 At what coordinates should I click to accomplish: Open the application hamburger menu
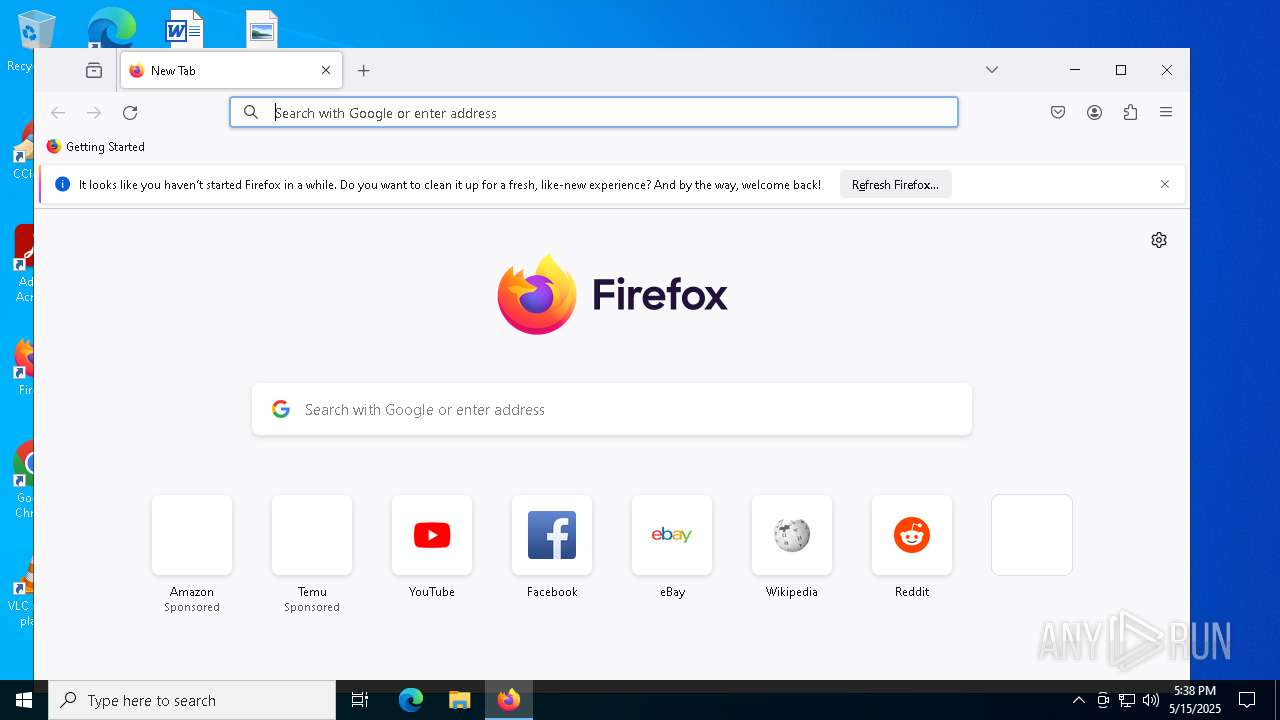click(x=1166, y=113)
